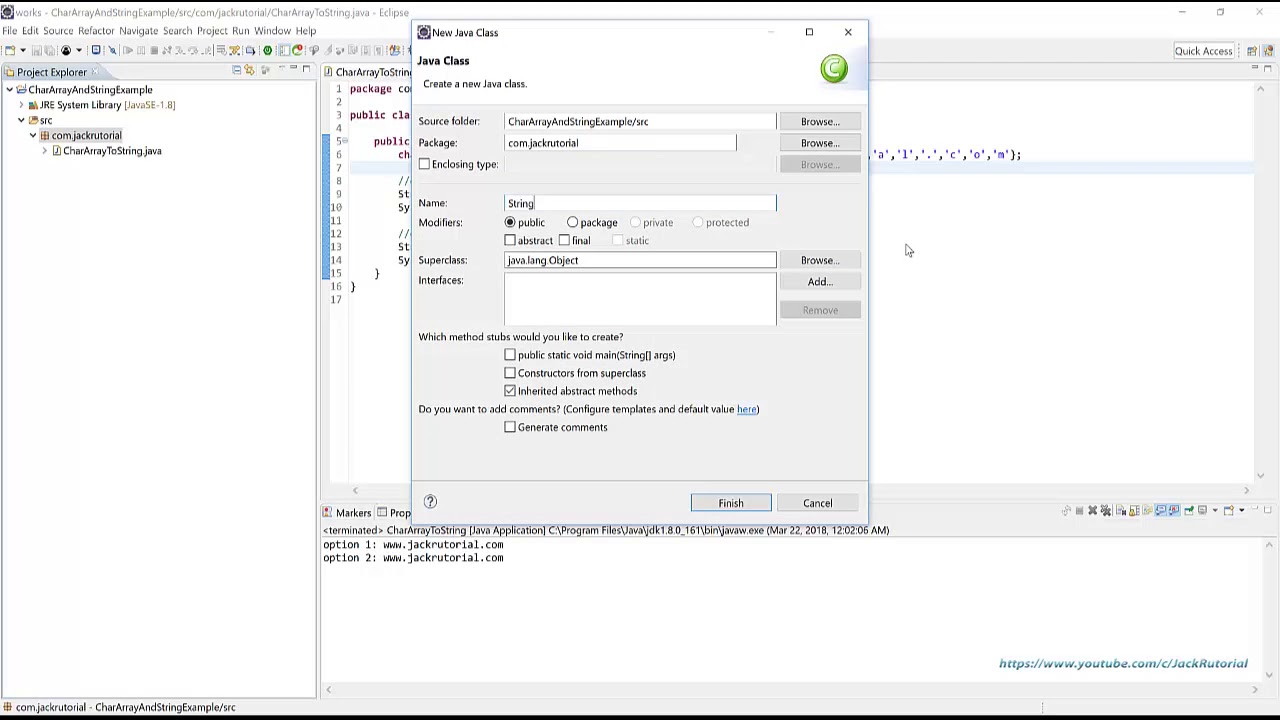The height and width of the screenshot is (720, 1280).
Task: Open the Window menu
Action: pos(272,31)
